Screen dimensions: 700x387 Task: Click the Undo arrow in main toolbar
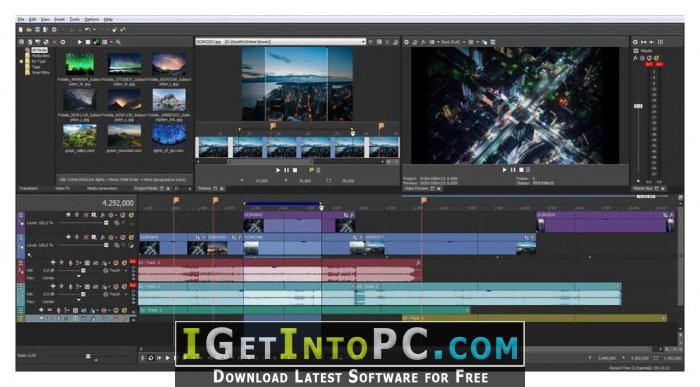(x=88, y=29)
